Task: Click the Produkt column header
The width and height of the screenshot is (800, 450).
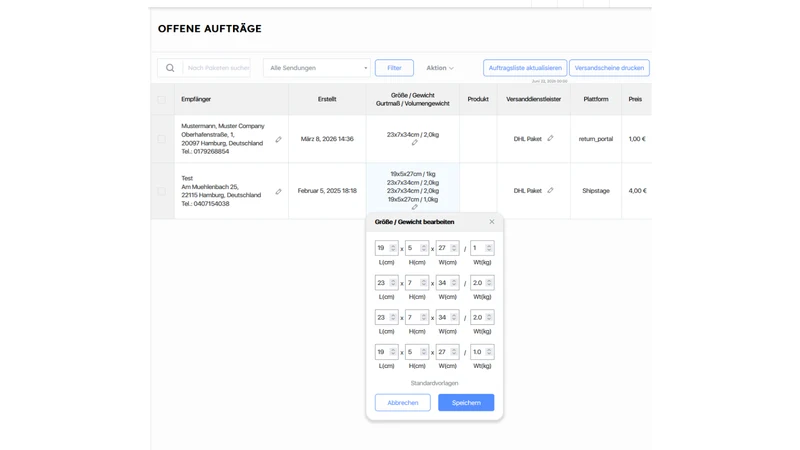Action: tap(478, 99)
